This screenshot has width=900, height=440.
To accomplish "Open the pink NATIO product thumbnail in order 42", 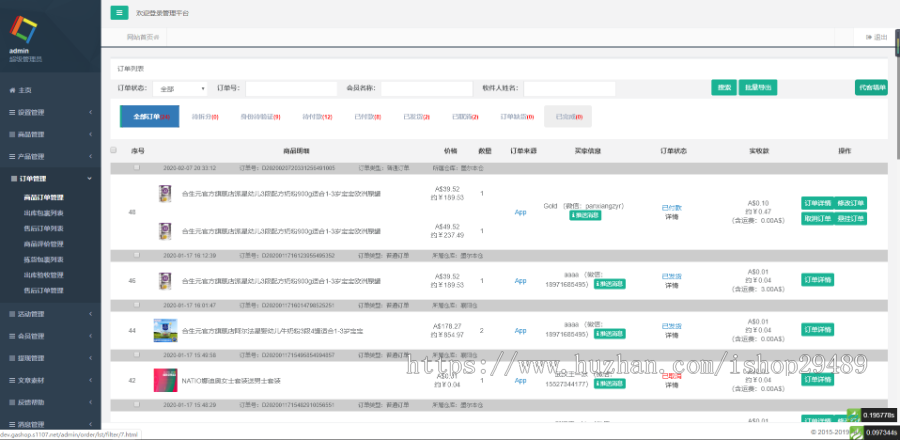I will pyautogui.click(x=165, y=380).
